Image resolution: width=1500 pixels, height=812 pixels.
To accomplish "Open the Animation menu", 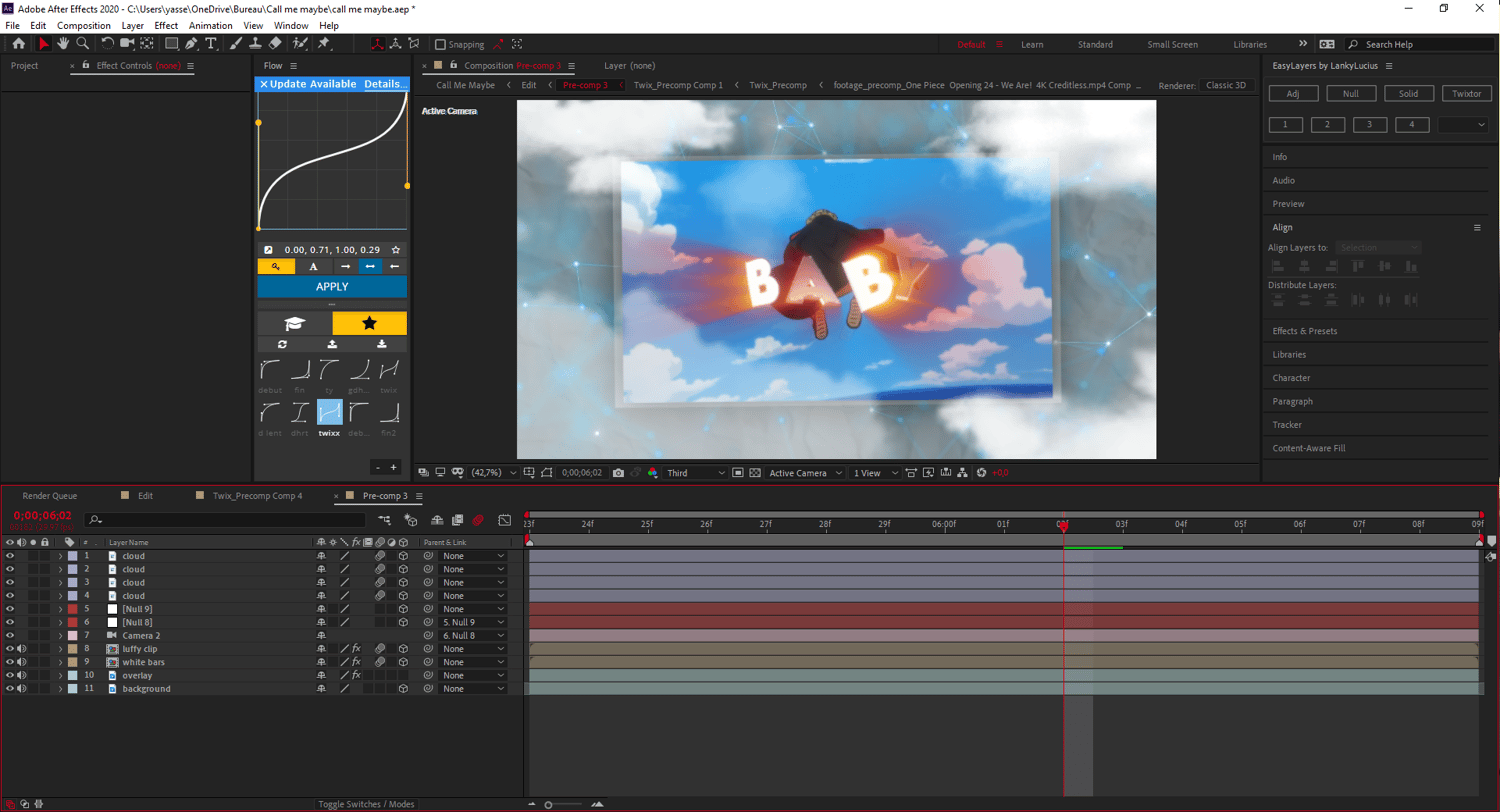I will tap(210, 25).
